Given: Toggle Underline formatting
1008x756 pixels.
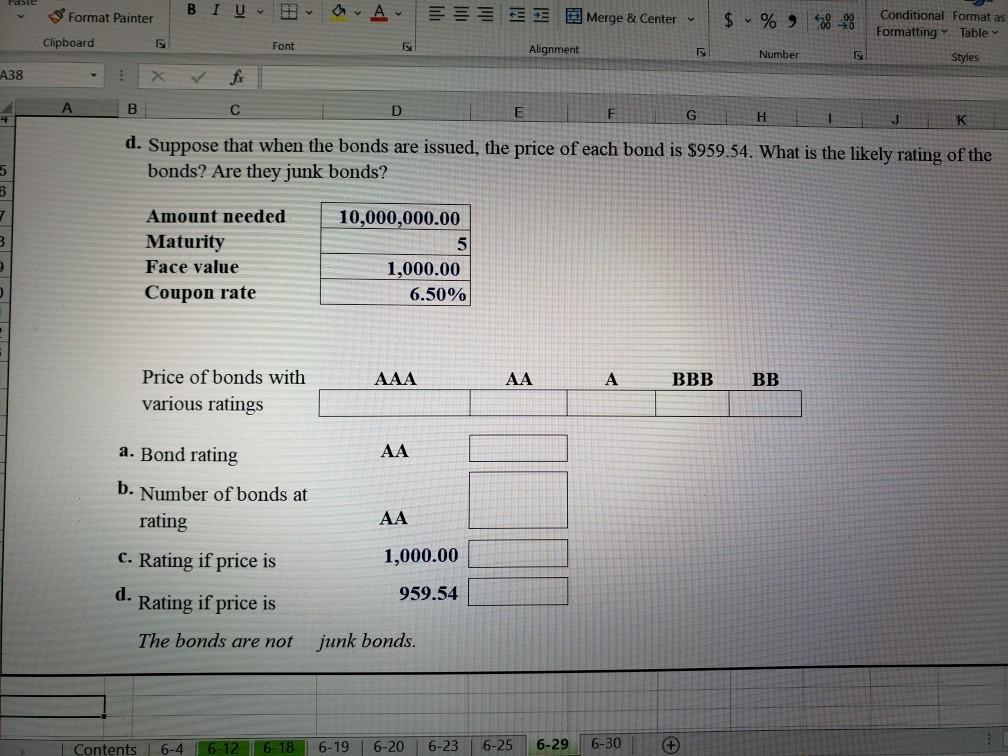Looking at the screenshot, I should (240, 10).
